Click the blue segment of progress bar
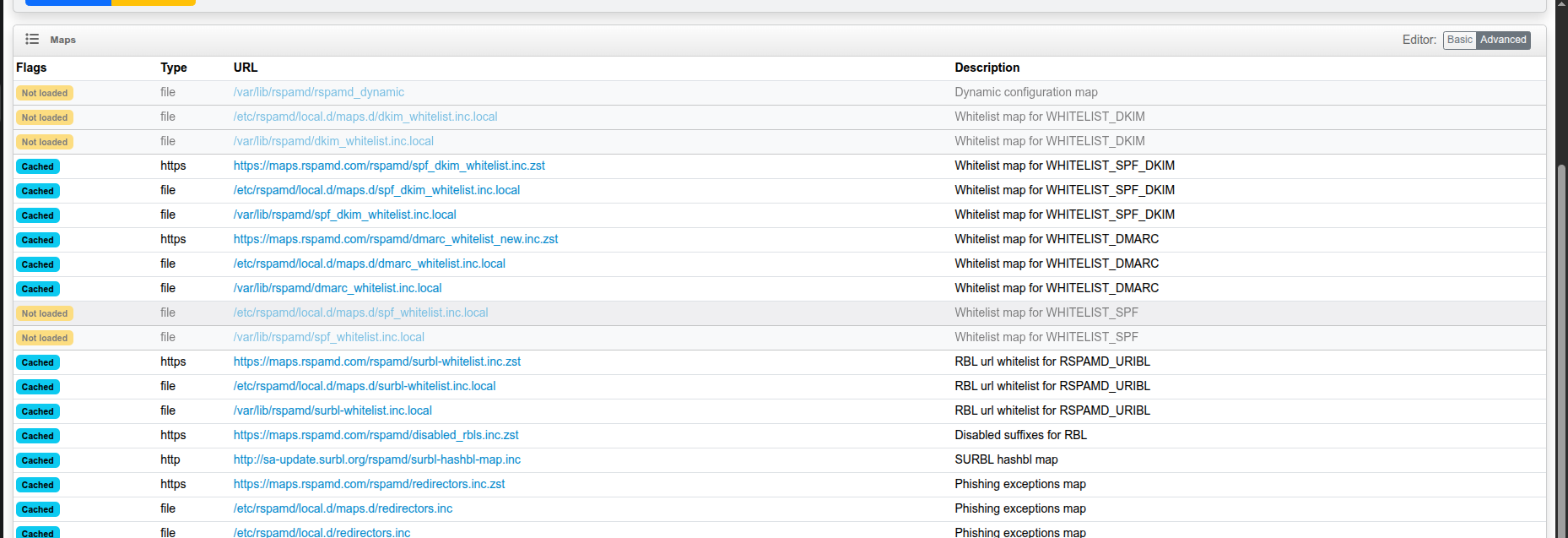 (x=68, y=3)
